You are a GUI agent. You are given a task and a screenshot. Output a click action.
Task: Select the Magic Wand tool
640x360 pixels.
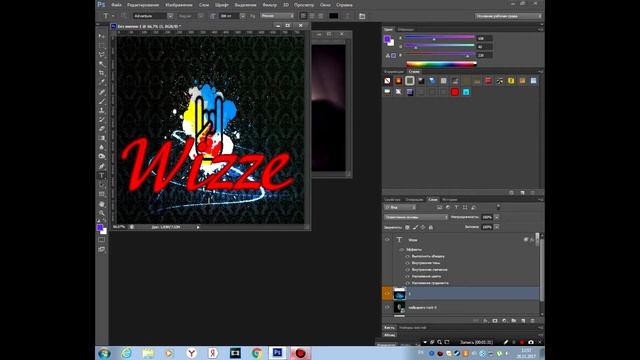(x=101, y=64)
